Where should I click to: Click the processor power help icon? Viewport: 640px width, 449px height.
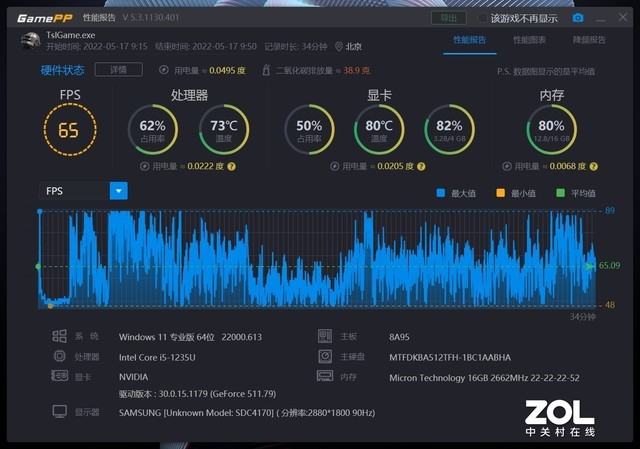pos(231,167)
